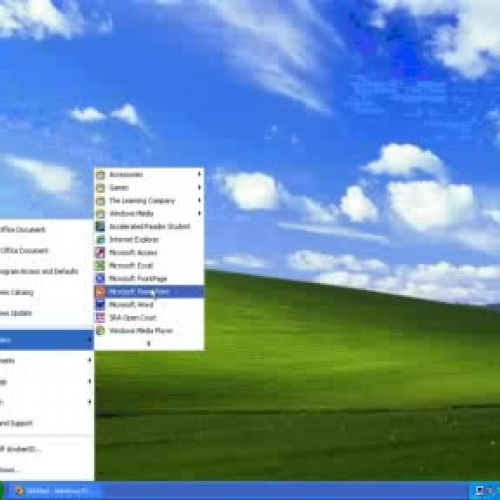The image size is (500, 500).
Task: Start Windows Media Player
Action: pyautogui.click(x=149, y=330)
